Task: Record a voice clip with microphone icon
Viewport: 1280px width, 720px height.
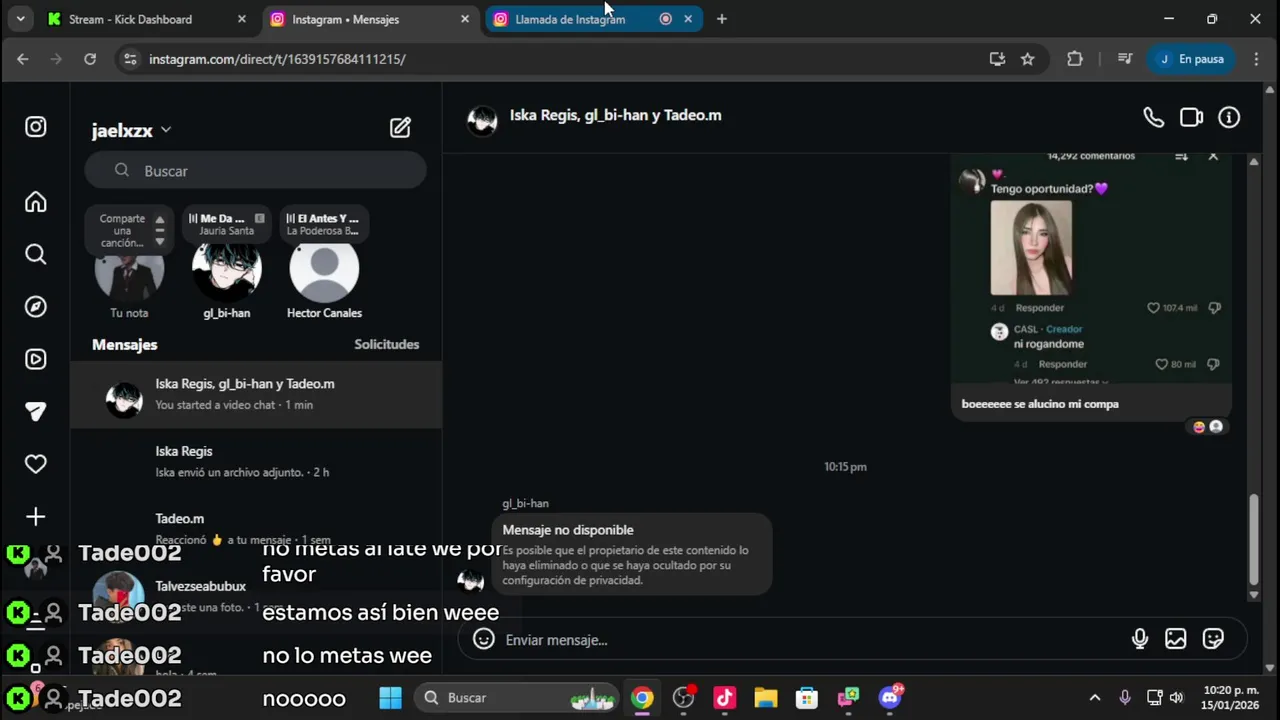Action: tap(1140, 639)
